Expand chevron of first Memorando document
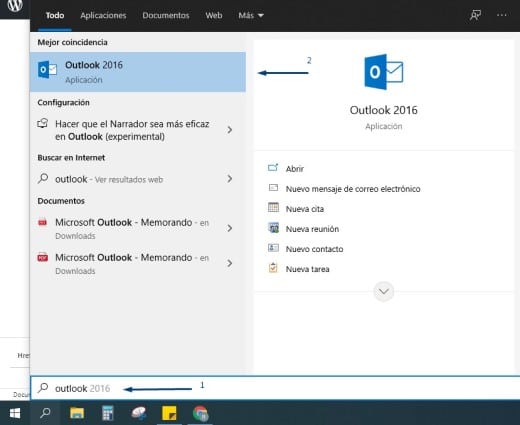Screen dimensions: 520x425 pos(230,228)
